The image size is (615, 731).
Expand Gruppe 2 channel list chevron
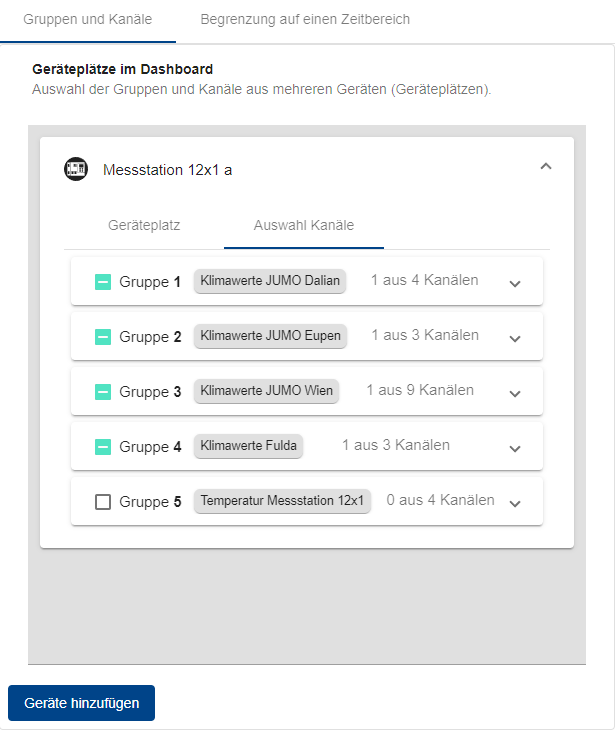(515, 338)
